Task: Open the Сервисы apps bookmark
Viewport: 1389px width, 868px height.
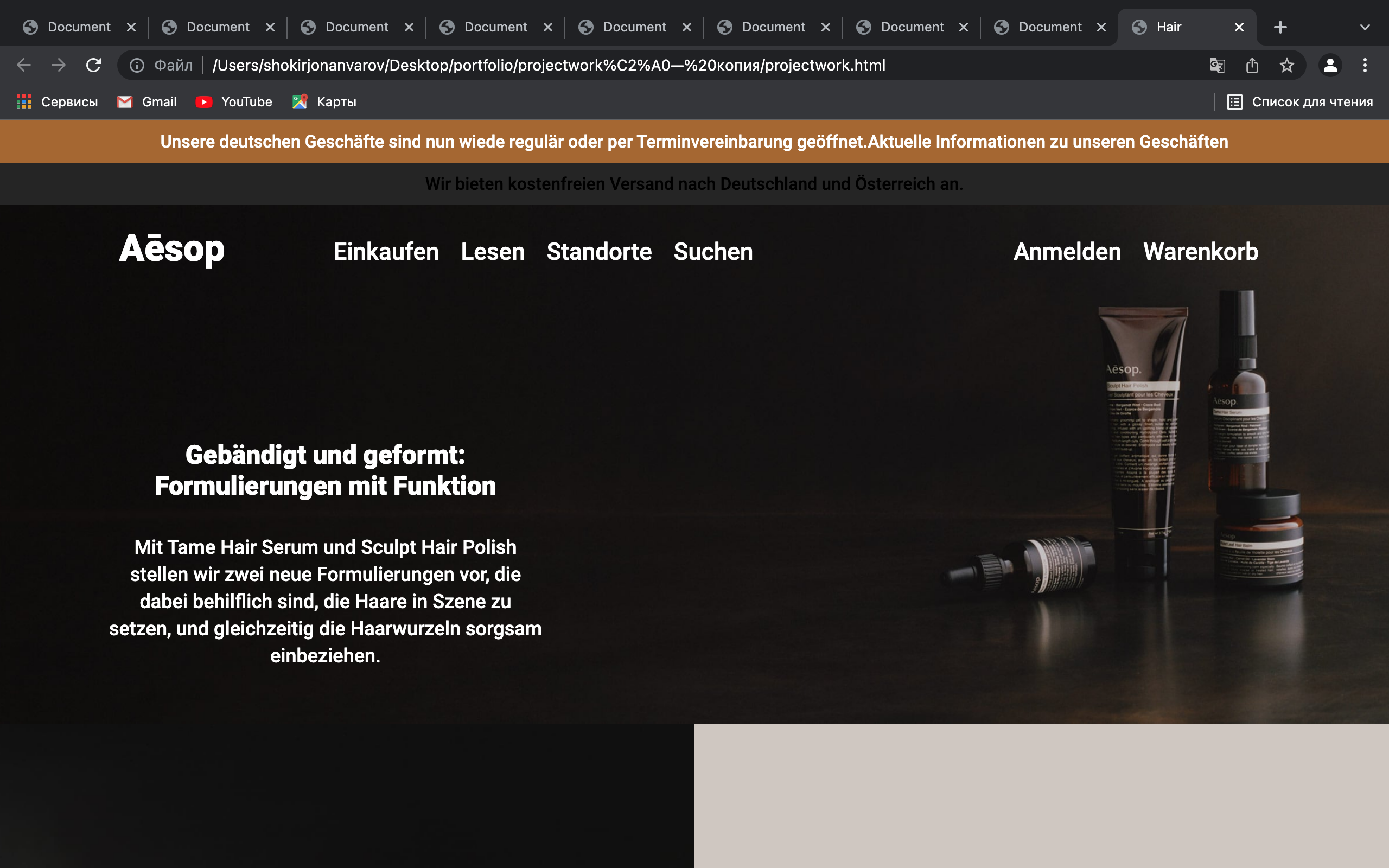Action: [x=58, y=101]
